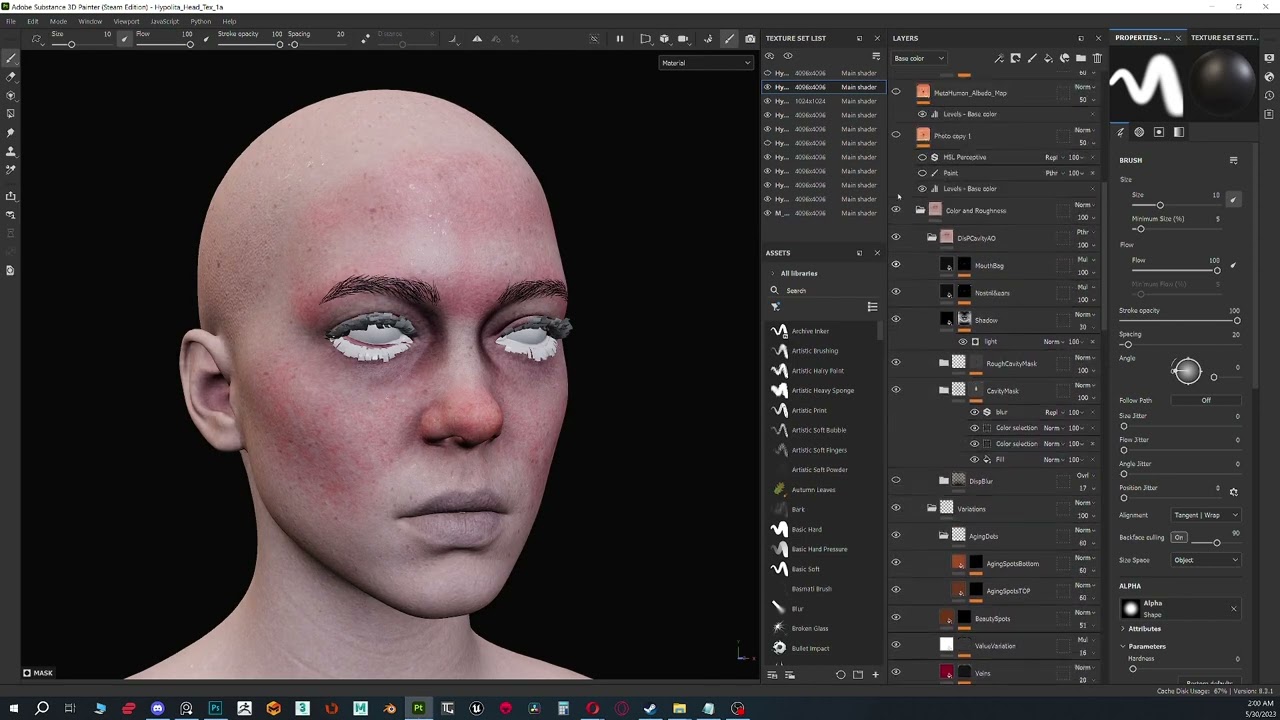Open the Mode menu
Viewport: 1280px width, 720px height.
pyautogui.click(x=59, y=21)
